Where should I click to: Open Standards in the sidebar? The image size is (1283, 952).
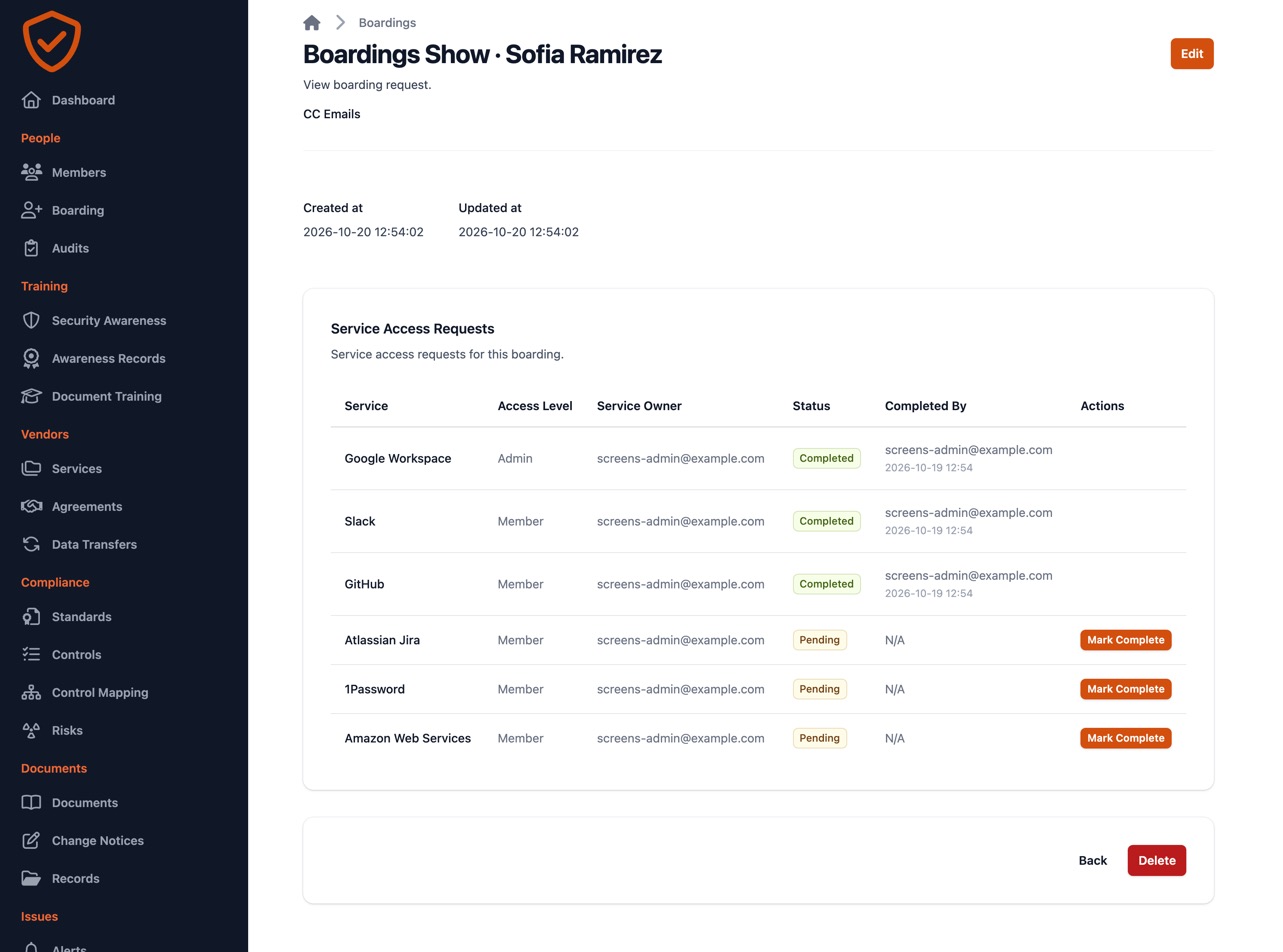(81, 616)
